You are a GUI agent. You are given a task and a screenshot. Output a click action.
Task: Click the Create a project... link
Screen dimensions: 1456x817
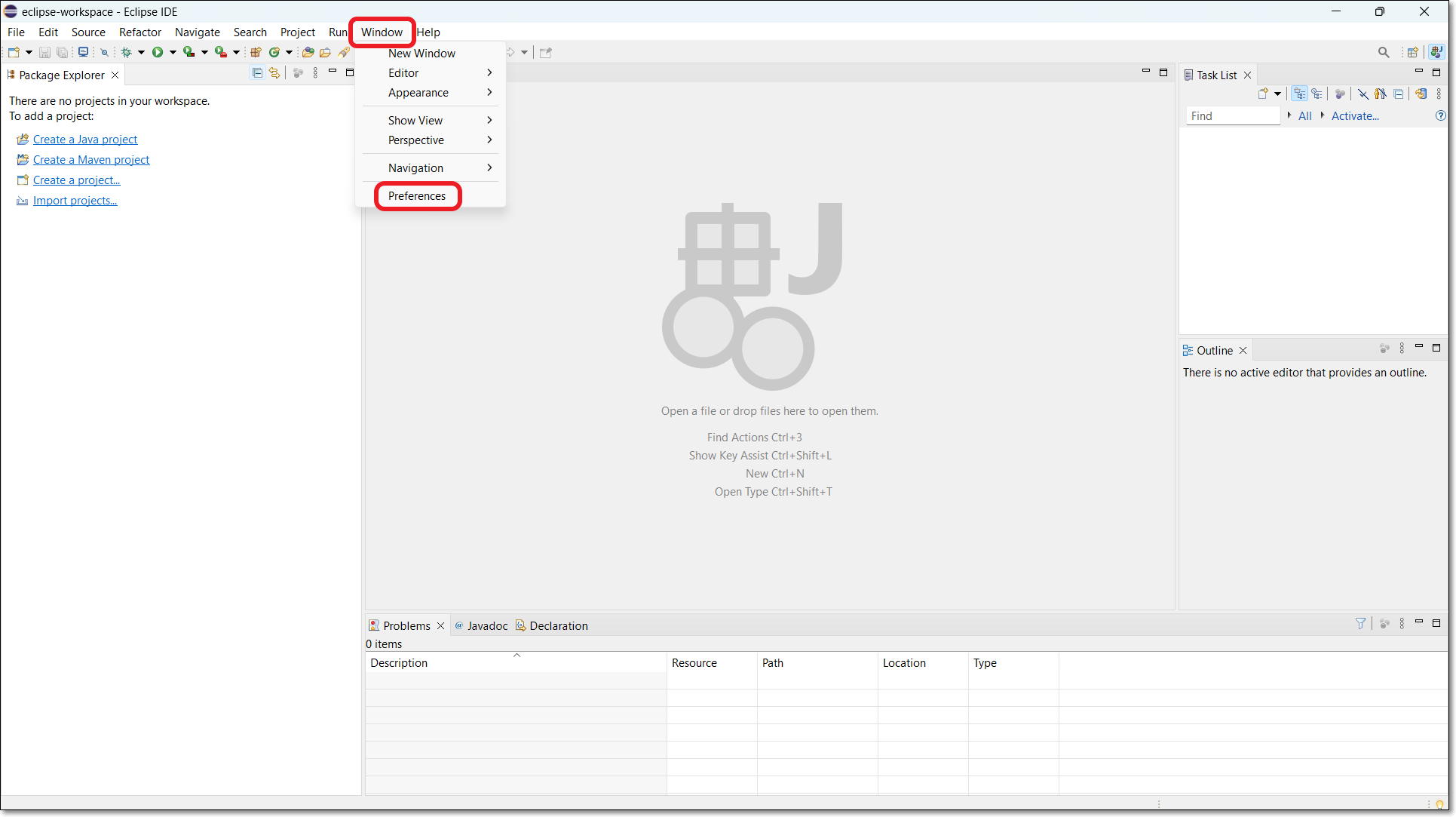(x=77, y=180)
